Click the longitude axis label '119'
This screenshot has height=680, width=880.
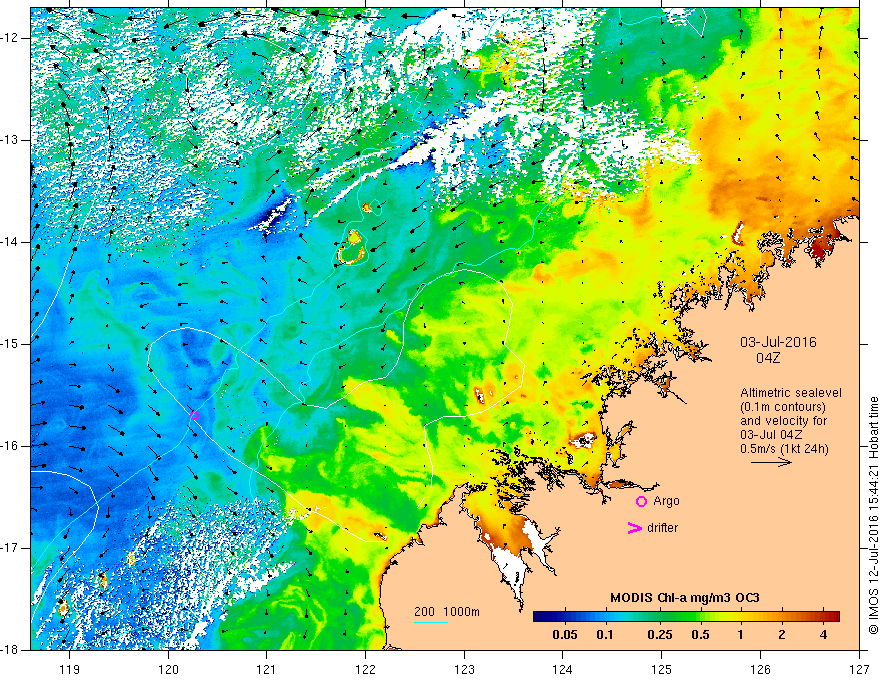tap(69, 669)
